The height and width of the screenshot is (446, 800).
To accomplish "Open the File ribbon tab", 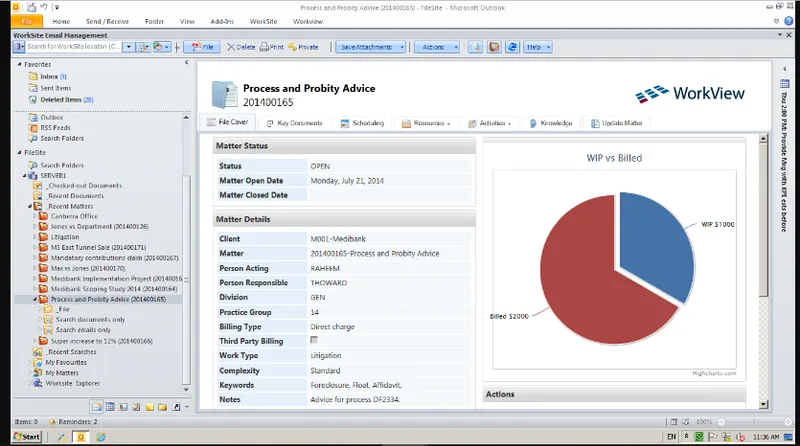I will coord(27,21).
